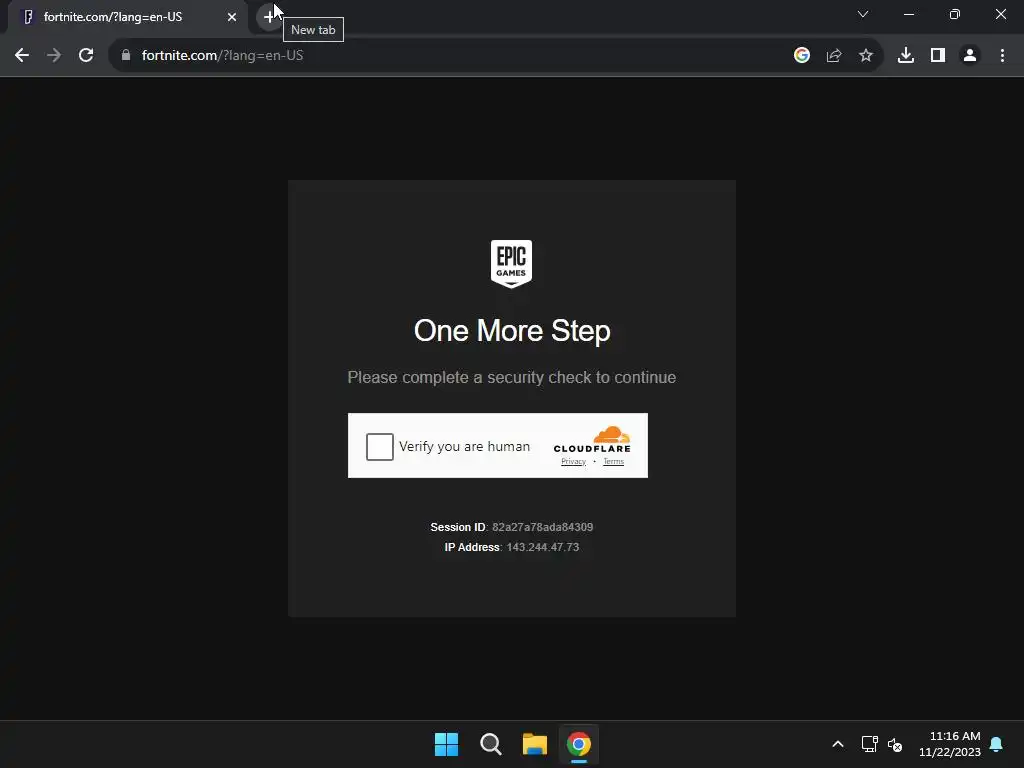Click the Cloudflare logo

coord(592,440)
